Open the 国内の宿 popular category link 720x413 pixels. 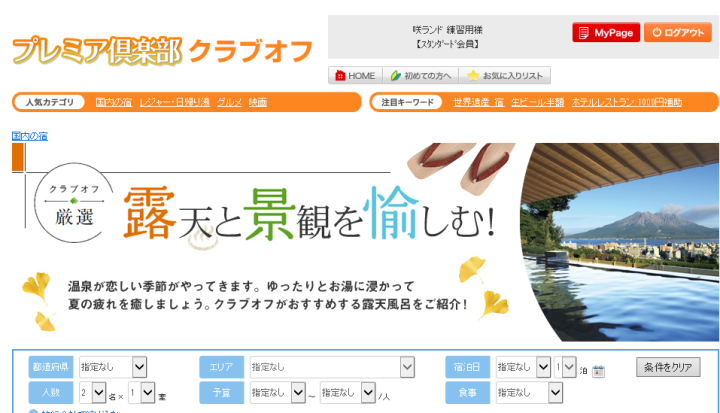(113, 102)
